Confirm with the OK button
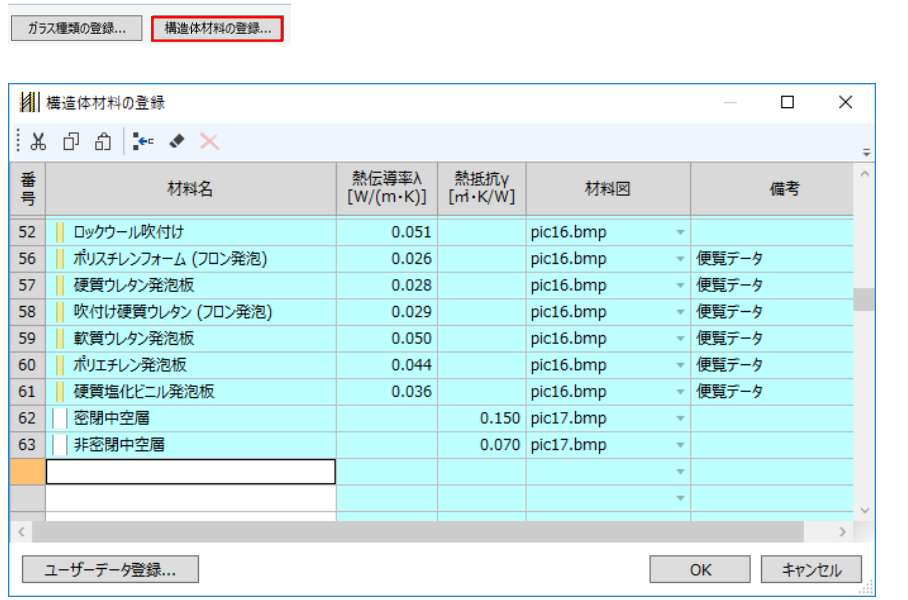Viewport: 908px width, 600px height. tap(700, 569)
